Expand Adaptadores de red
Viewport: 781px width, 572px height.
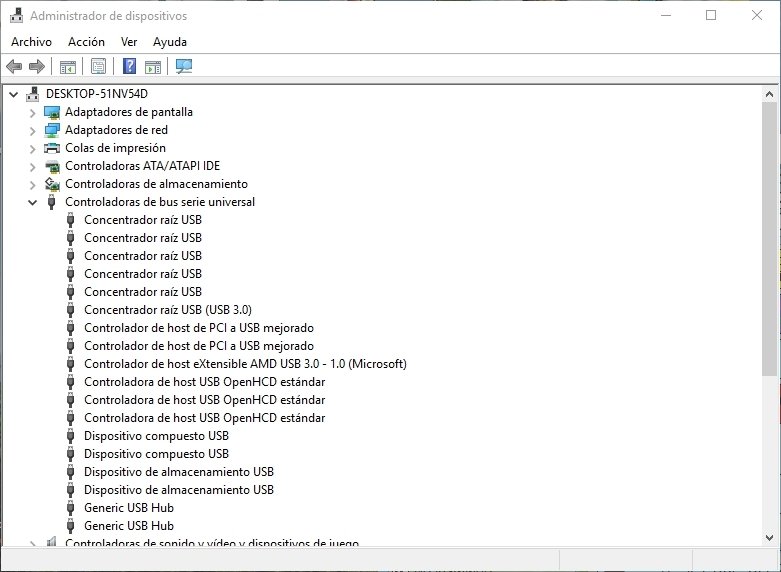coord(33,131)
